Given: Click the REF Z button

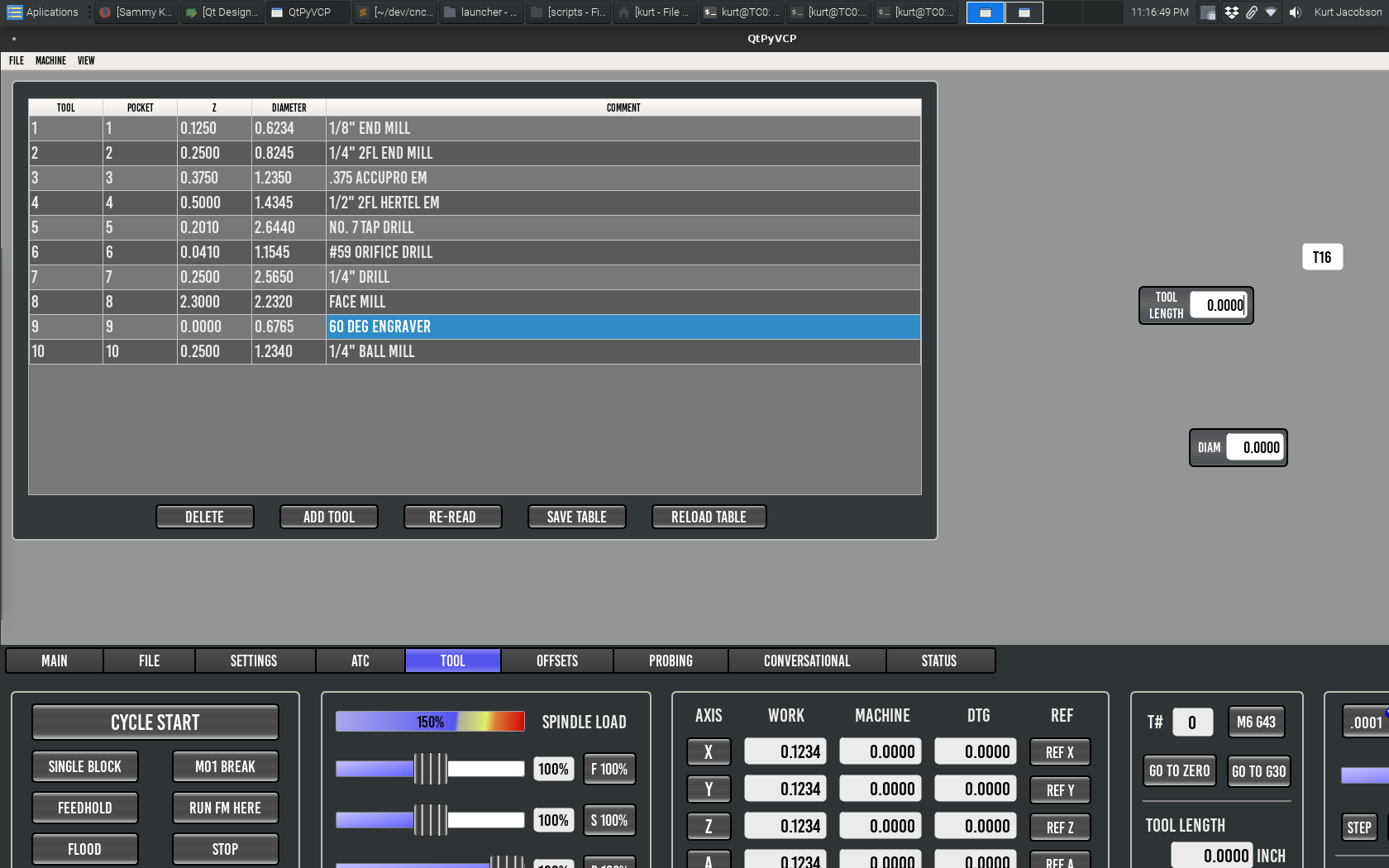Looking at the screenshot, I should point(1060,827).
